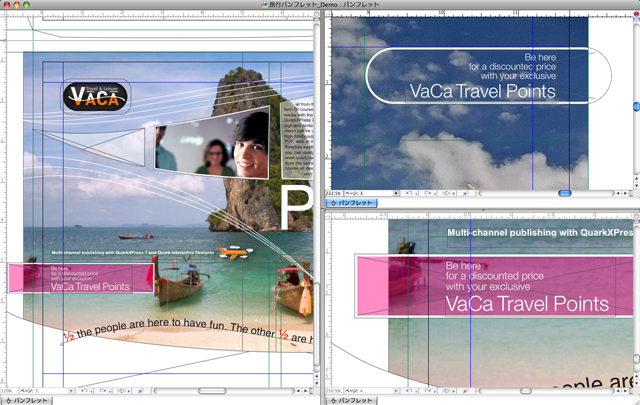
Task: Click 'VaCa Travel Points' text in top-right pane
Action: (482, 91)
